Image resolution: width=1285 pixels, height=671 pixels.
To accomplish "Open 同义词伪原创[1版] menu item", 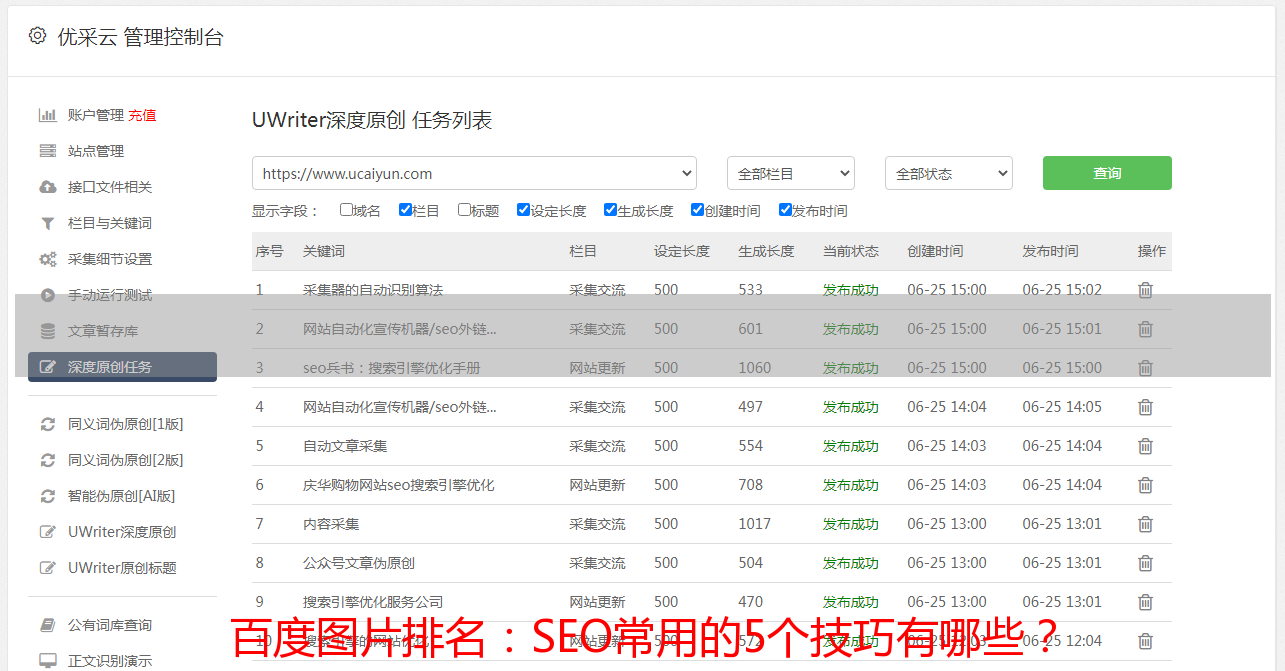I will (125, 424).
